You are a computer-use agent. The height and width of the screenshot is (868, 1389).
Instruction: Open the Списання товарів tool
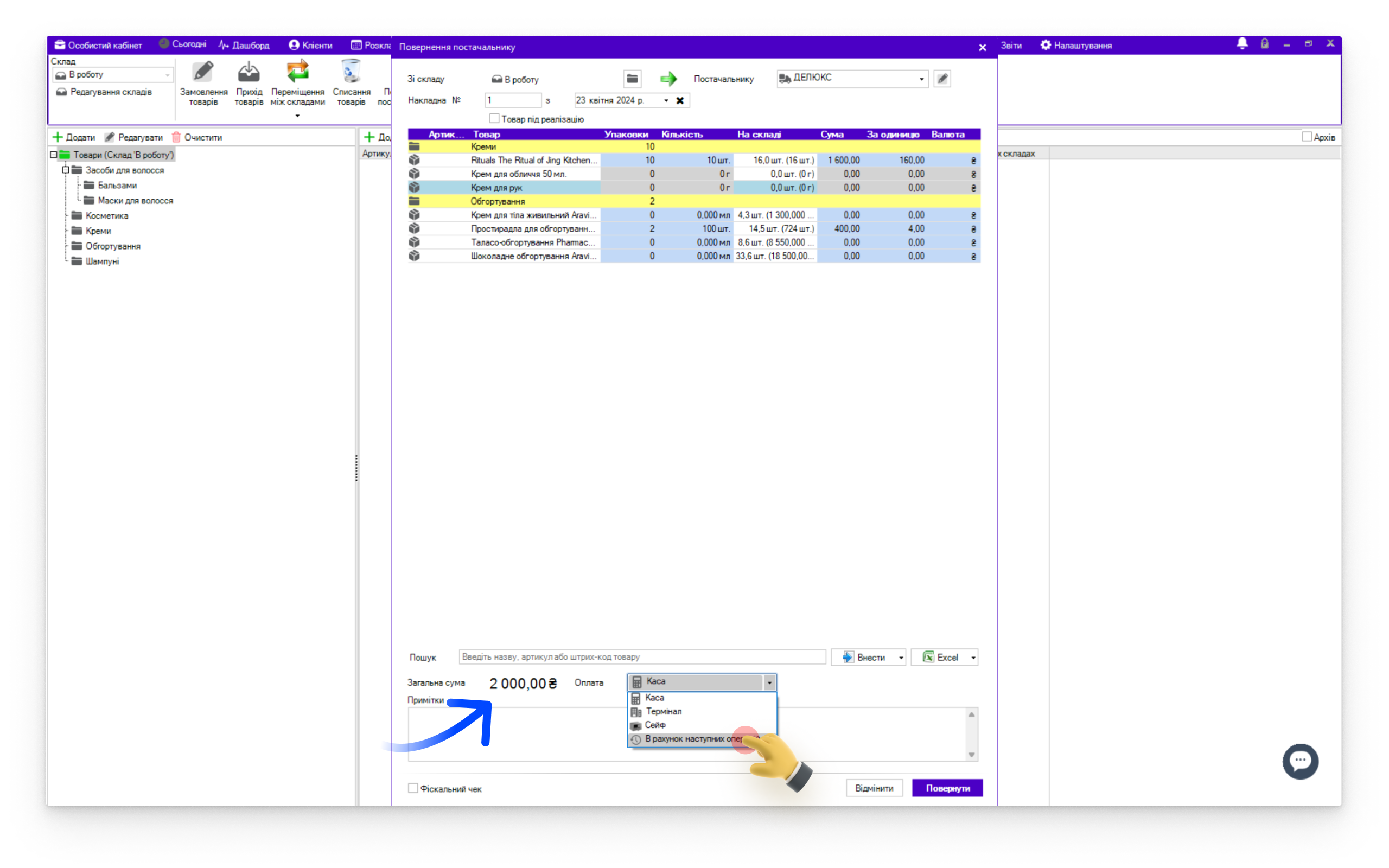coord(351,83)
